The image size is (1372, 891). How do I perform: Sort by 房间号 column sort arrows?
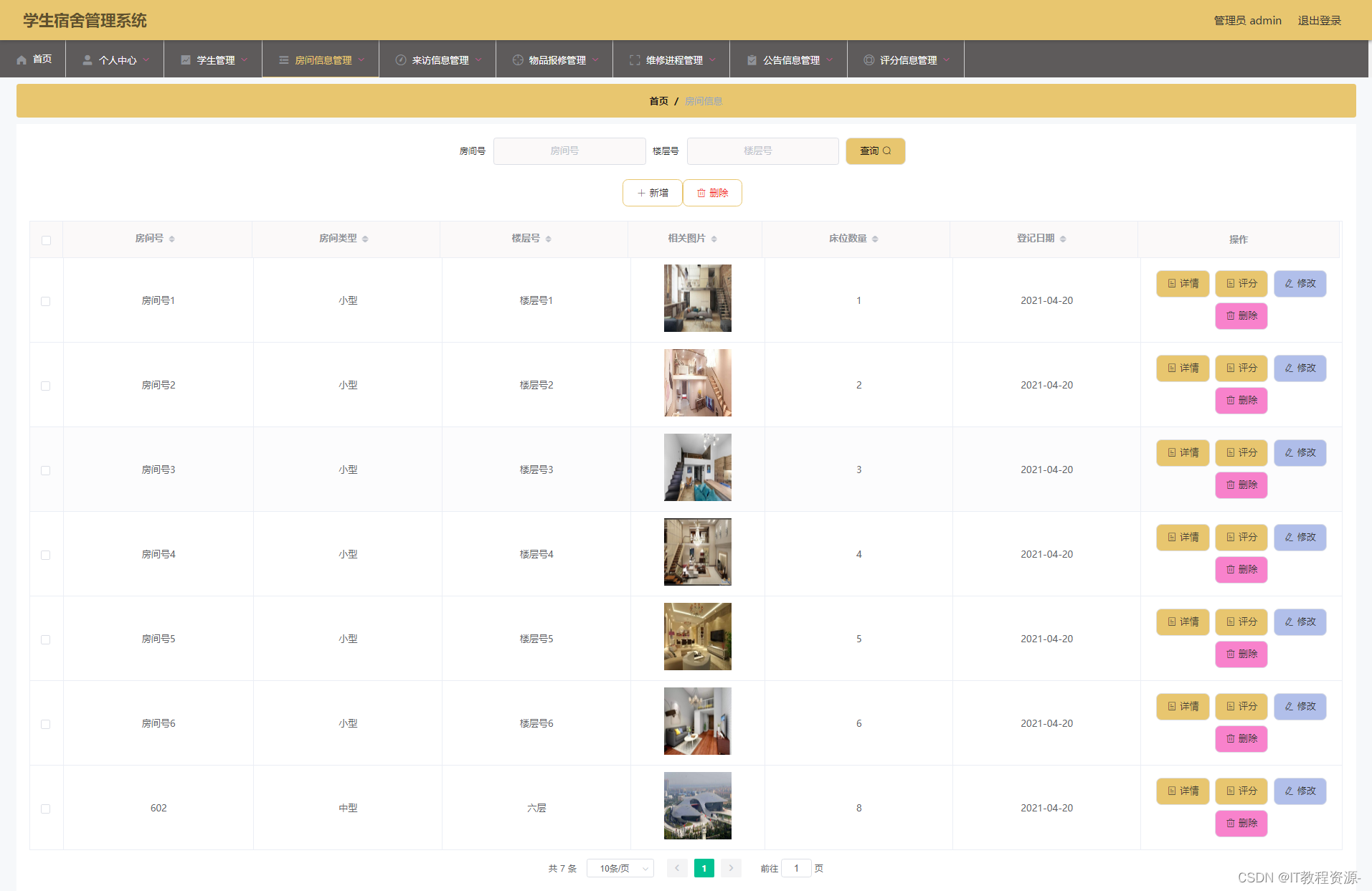(172, 239)
